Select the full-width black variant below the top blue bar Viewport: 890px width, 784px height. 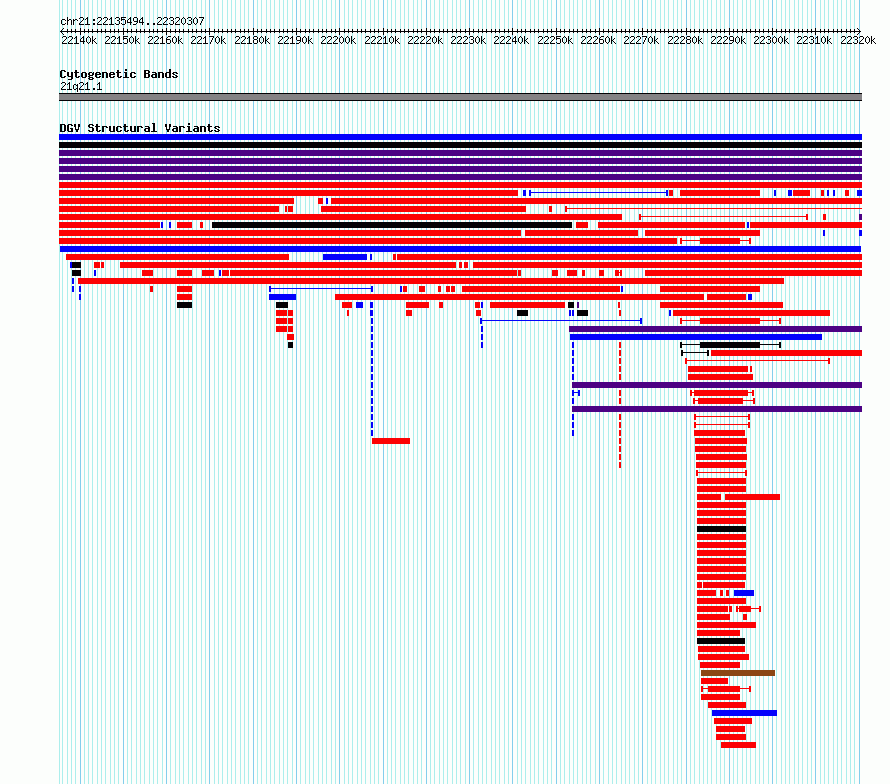point(460,145)
